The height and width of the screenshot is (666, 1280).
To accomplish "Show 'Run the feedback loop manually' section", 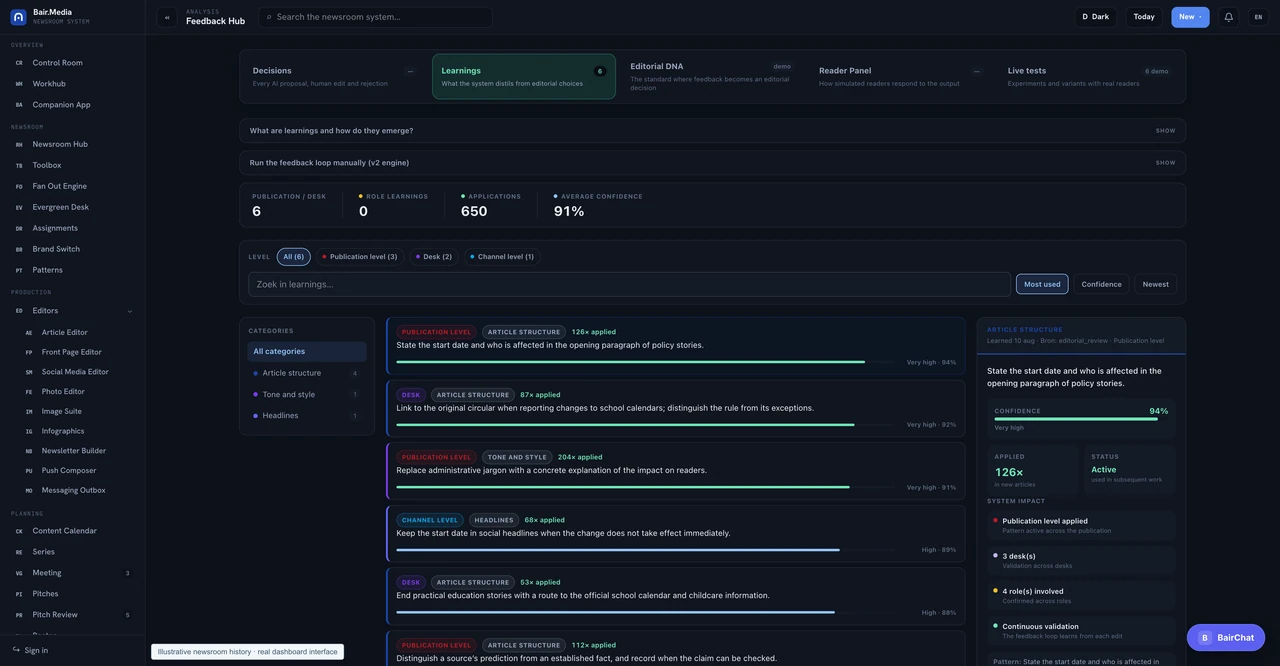I will pyautogui.click(x=712, y=163).
